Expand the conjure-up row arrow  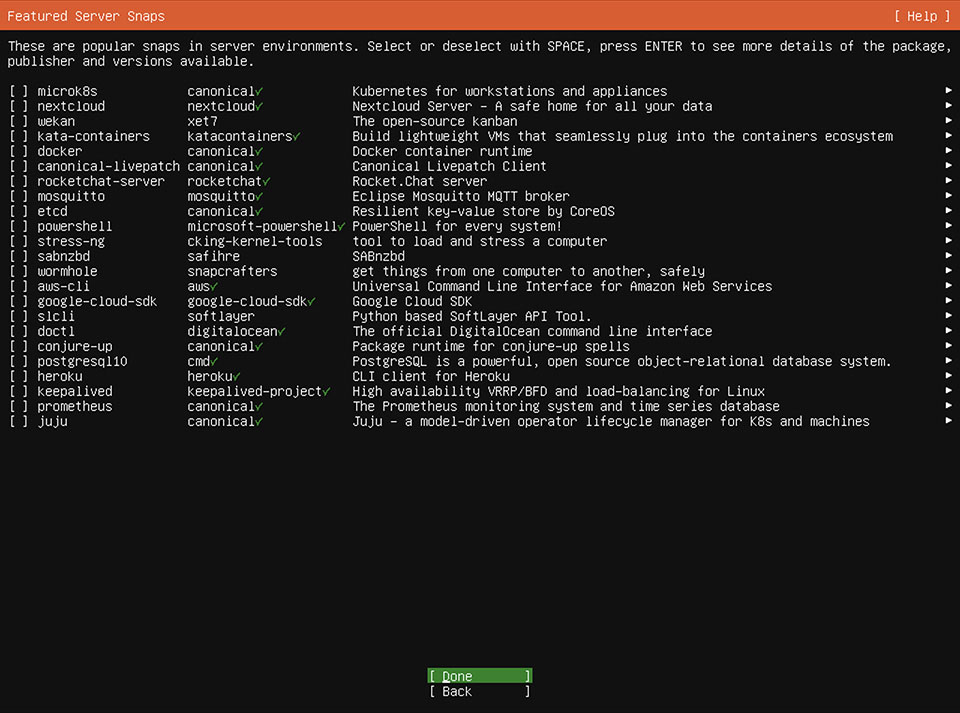948,346
